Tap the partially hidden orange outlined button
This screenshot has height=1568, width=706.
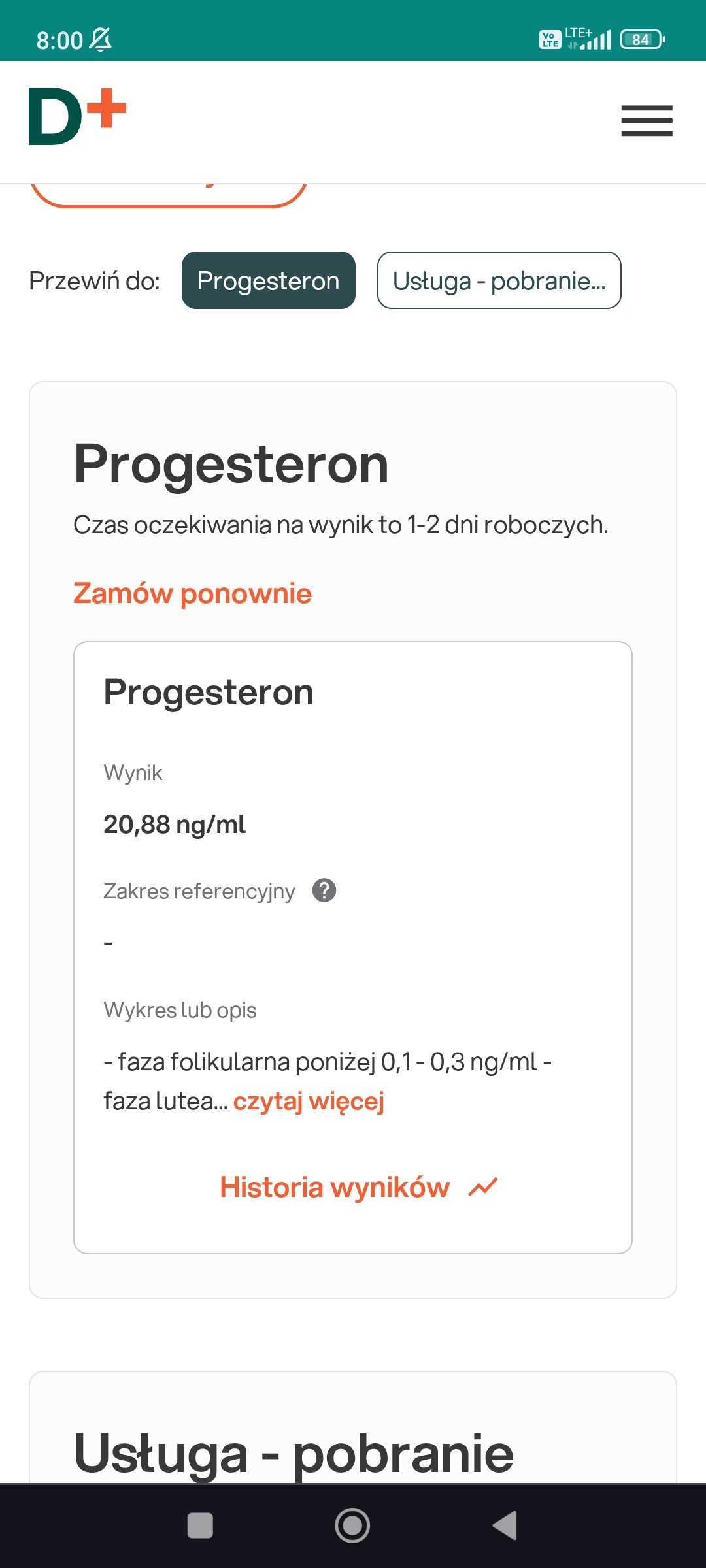[169, 194]
